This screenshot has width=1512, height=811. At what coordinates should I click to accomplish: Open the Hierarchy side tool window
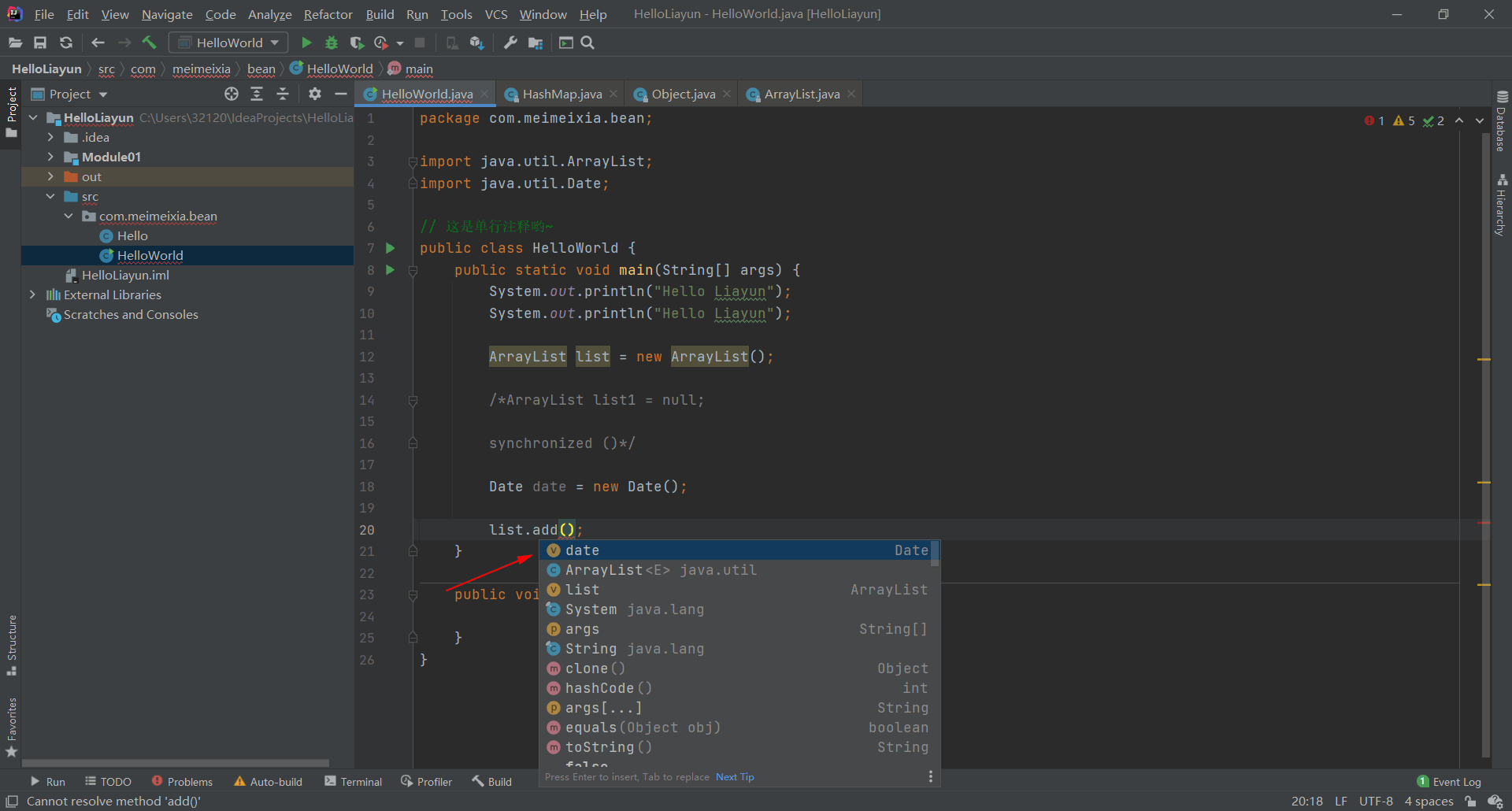(1502, 205)
